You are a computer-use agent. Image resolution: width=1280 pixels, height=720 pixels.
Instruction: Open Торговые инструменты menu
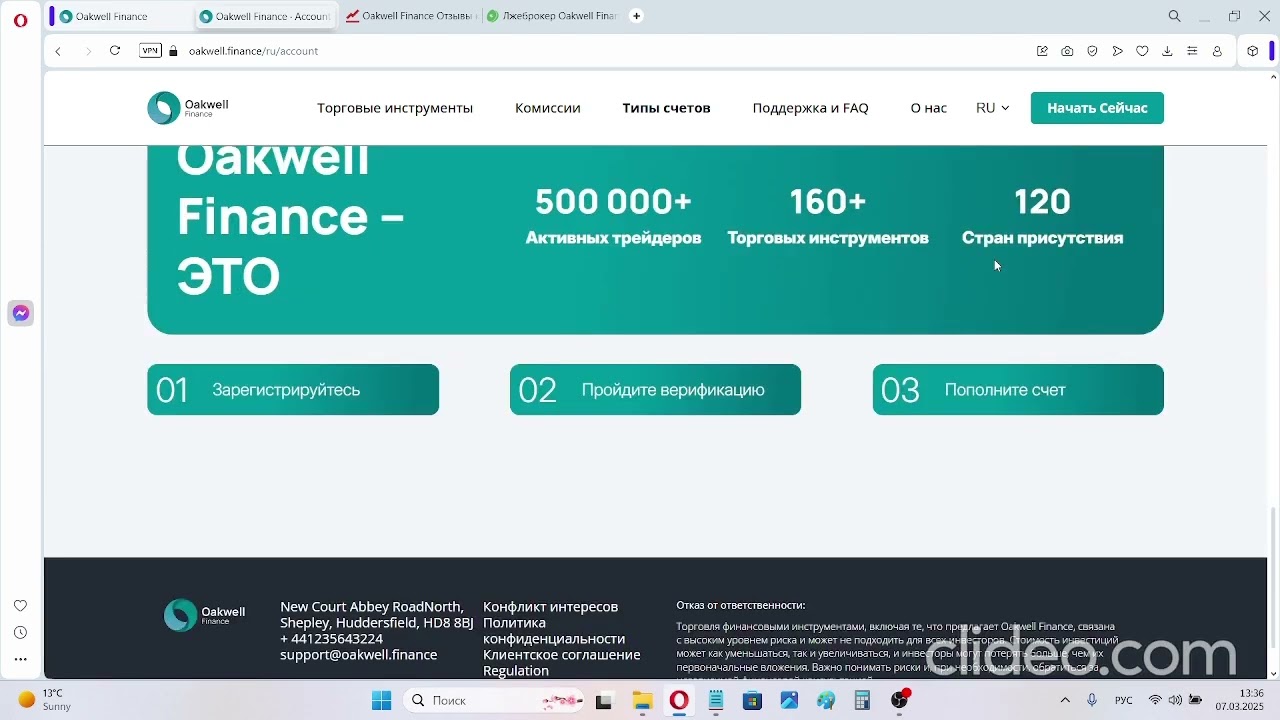click(x=395, y=108)
